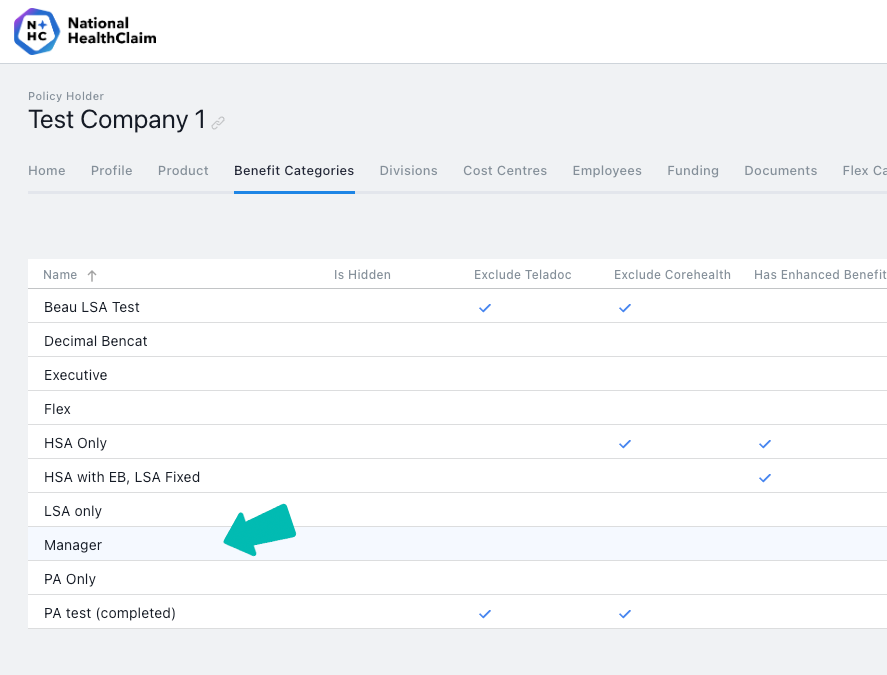Click National HealthClaim brand name text

click(112, 31)
